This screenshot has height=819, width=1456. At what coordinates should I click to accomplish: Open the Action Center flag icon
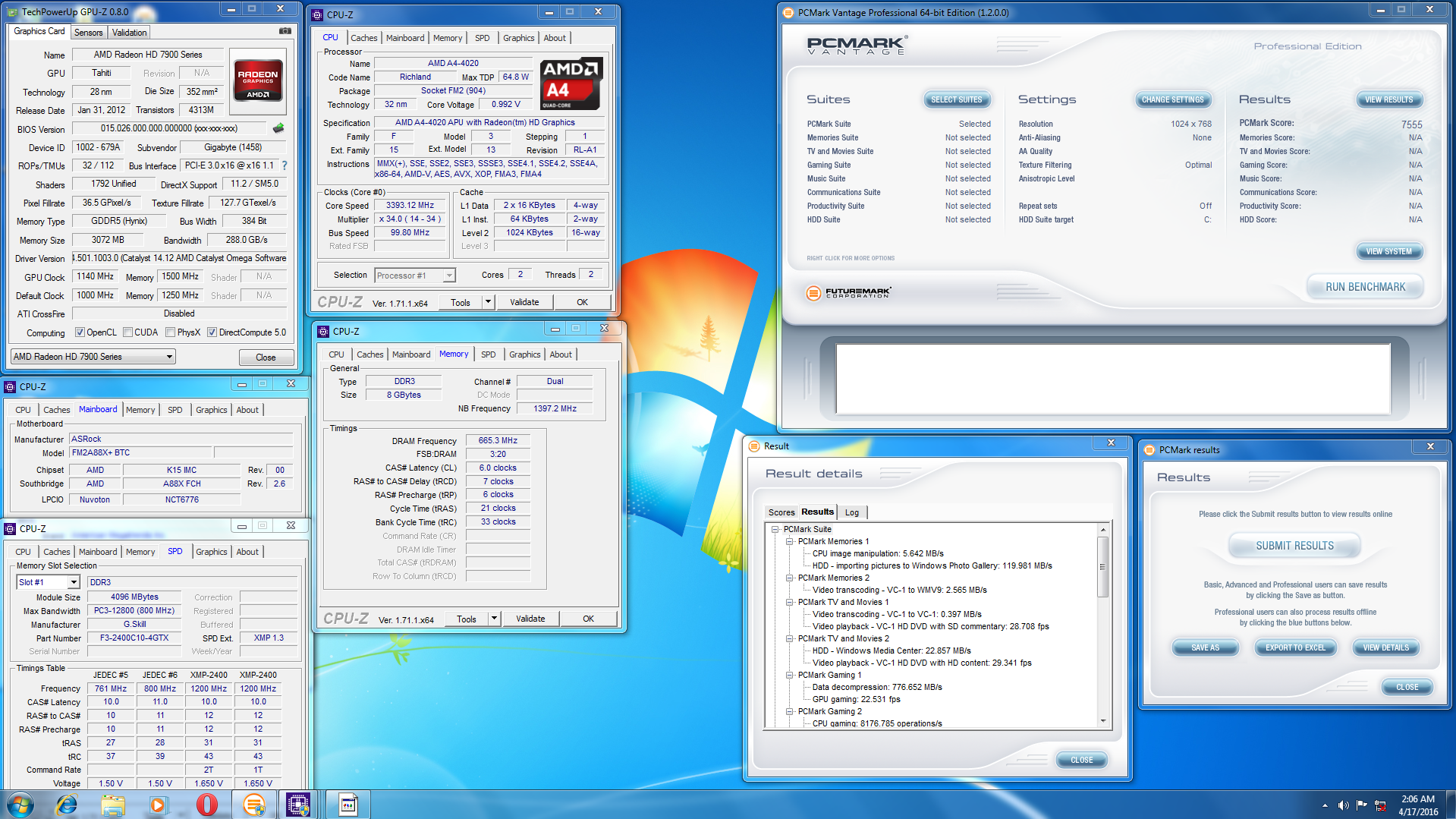1362,805
